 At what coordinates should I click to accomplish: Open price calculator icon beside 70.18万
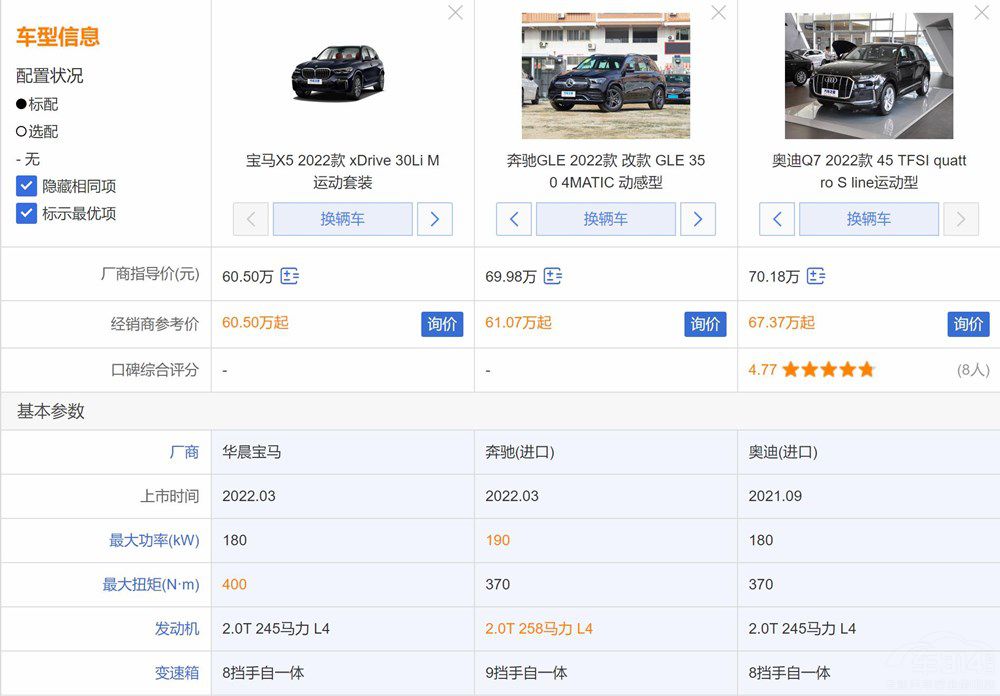(x=816, y=277)
